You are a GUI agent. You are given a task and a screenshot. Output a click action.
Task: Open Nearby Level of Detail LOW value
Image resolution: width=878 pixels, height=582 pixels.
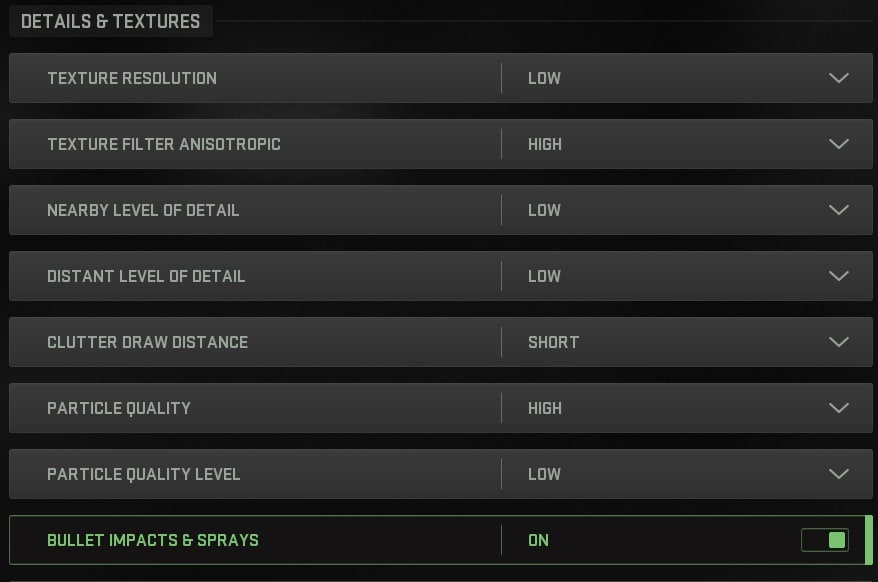tap(544, 211)
